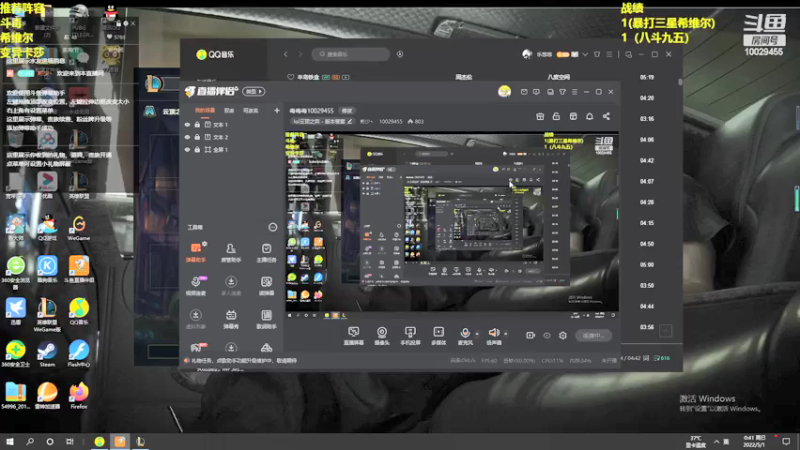Open the streamer avatar in 直播伴侣 titlebar
Viewport: 800px width, 450px height.
504,91
